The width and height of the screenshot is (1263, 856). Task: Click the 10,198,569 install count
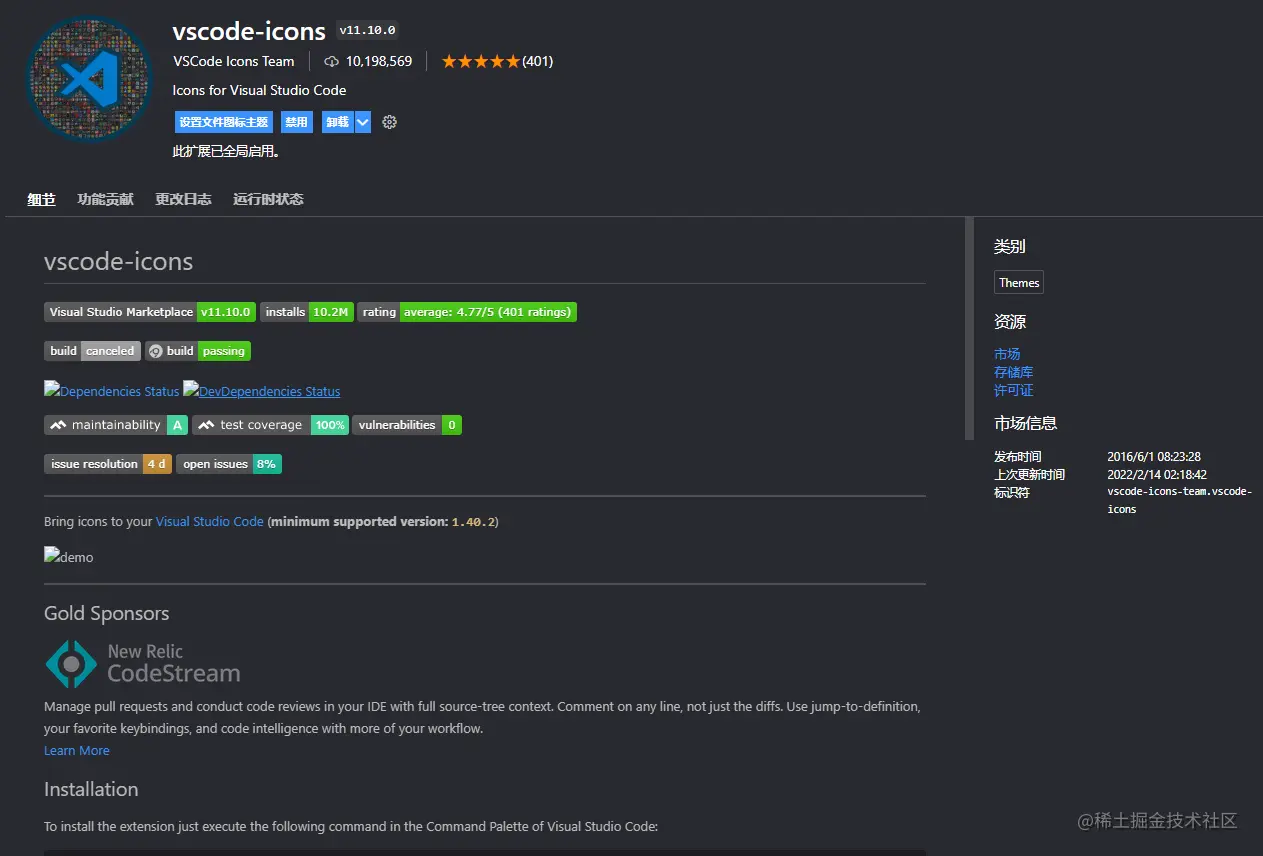click(x=379, y=61)
